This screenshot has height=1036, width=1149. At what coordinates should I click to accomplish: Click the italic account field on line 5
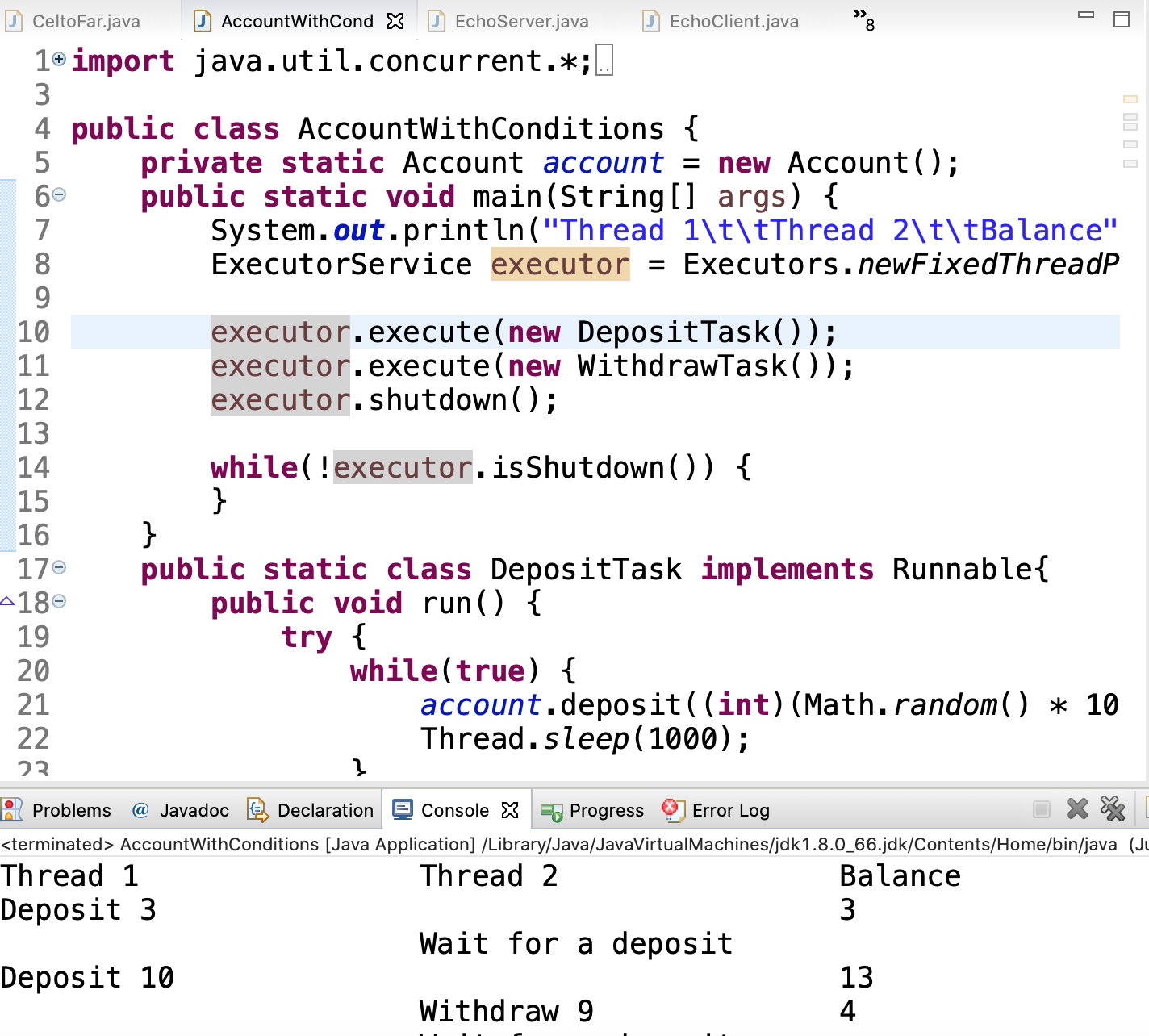click(x=603, y=163)
